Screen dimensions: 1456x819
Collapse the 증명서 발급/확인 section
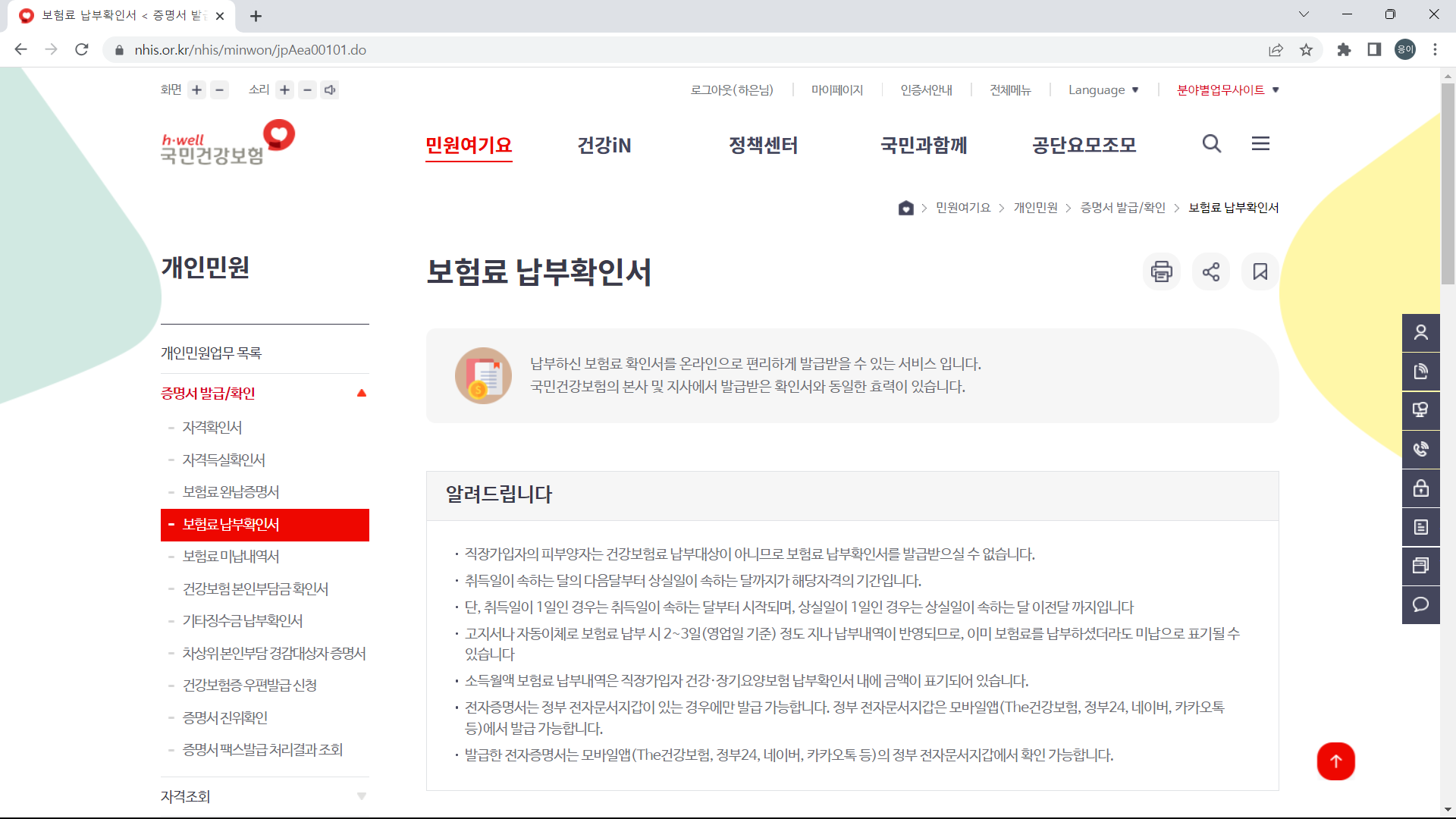[x=362, y=393]
